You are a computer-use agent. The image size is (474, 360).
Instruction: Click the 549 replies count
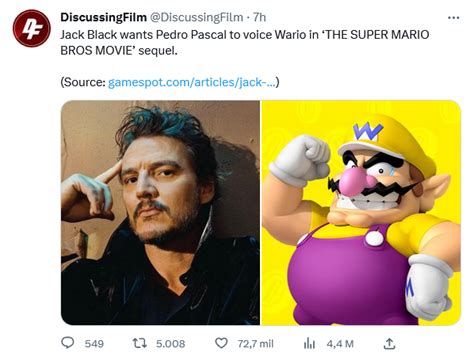click(94, 344)
